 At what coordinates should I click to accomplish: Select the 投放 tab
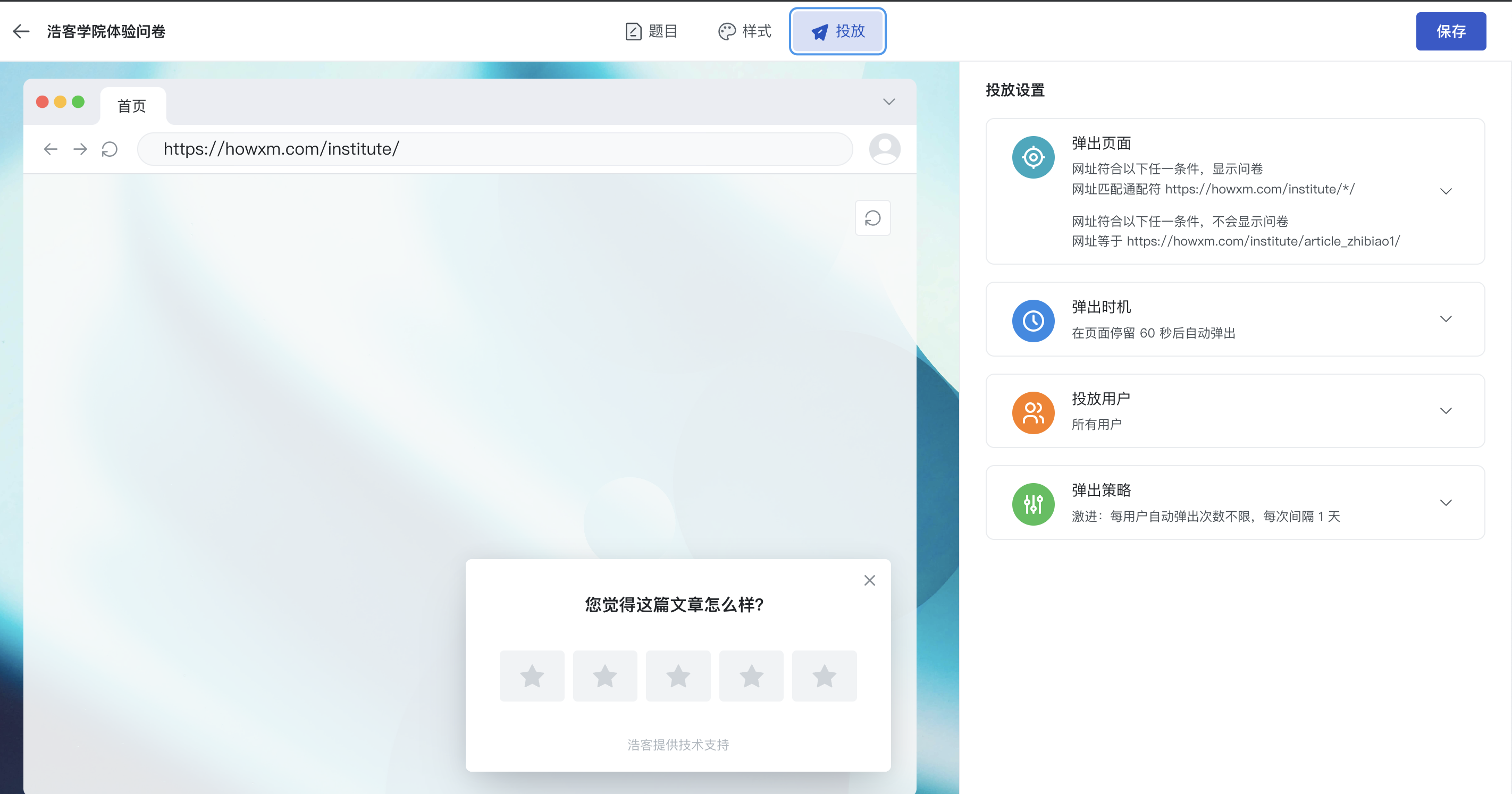pyautogui.click(x=837, y=31)
